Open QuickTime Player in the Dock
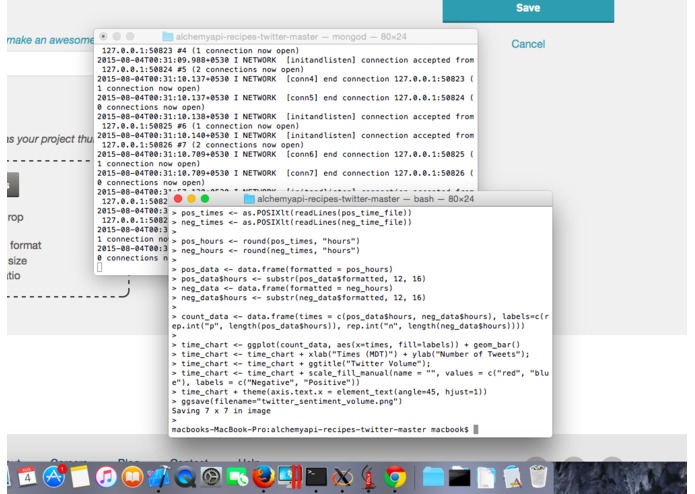Screen dimensions: 695x494 (x=185, y=477)
